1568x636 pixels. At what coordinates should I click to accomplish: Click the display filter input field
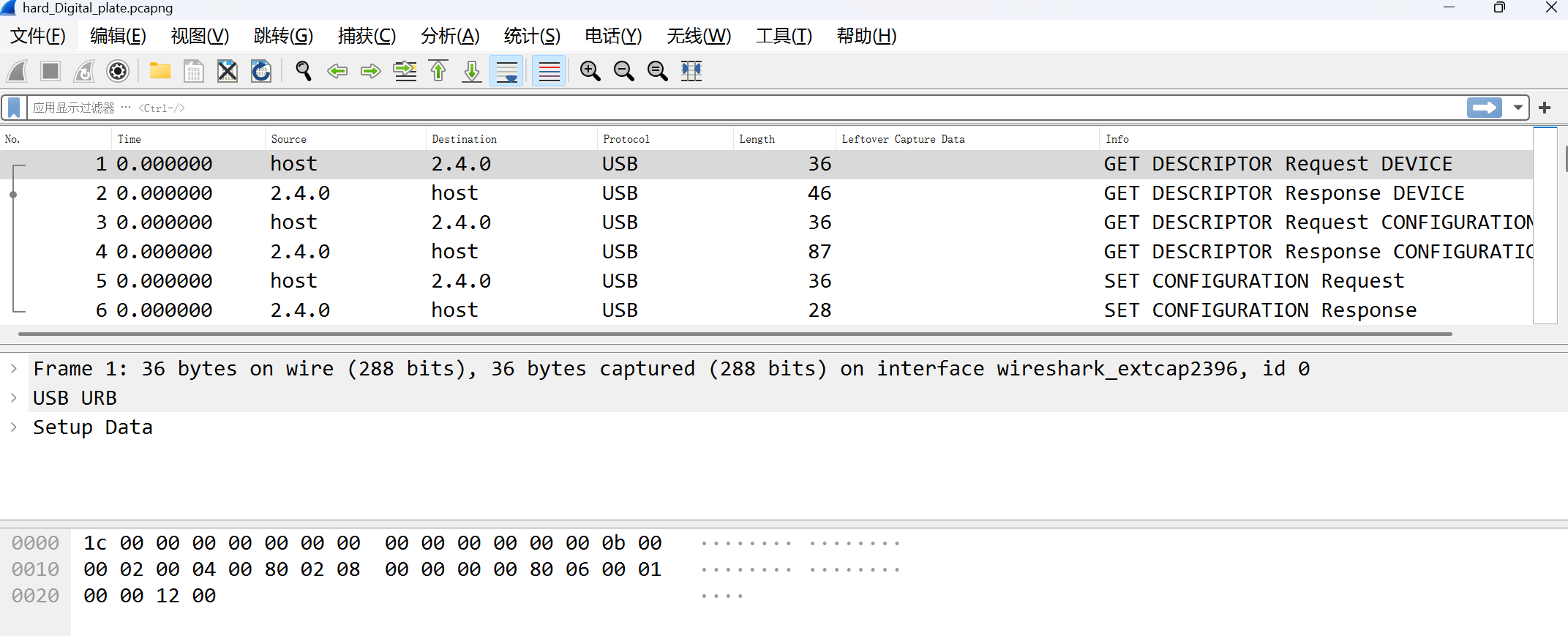click(x=746, y=108)
